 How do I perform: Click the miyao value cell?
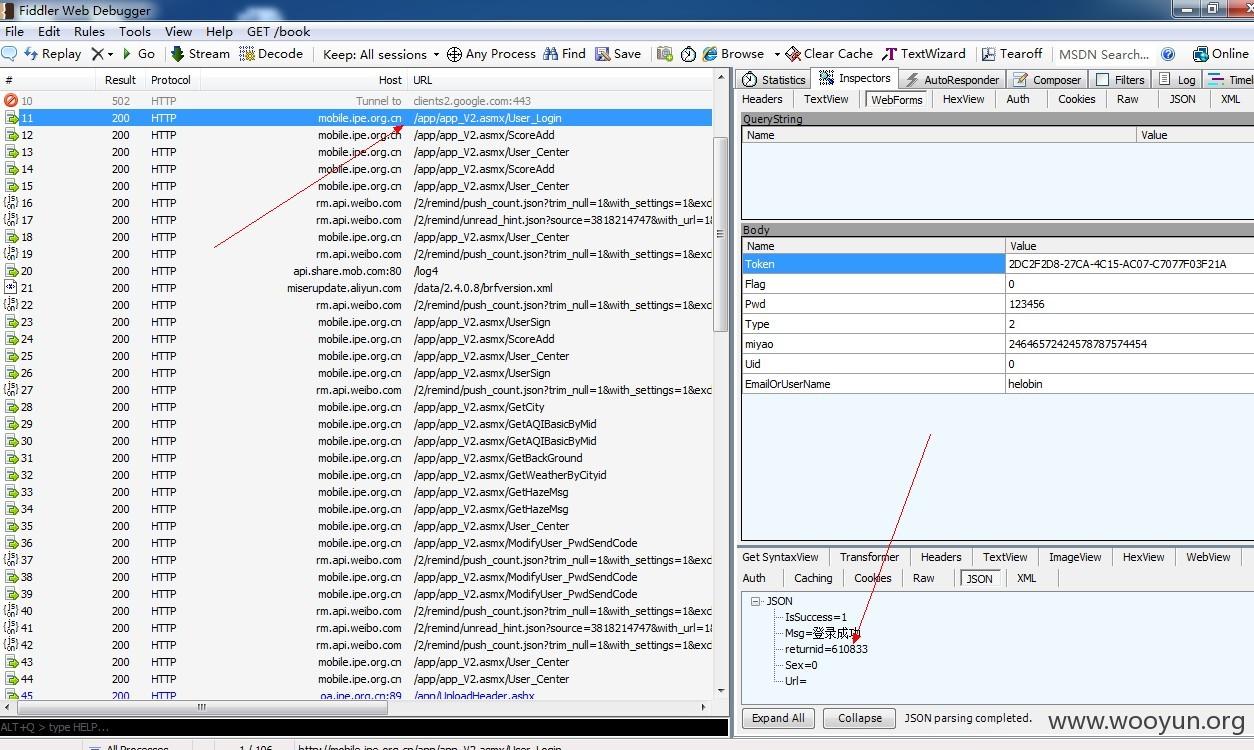1130,344
